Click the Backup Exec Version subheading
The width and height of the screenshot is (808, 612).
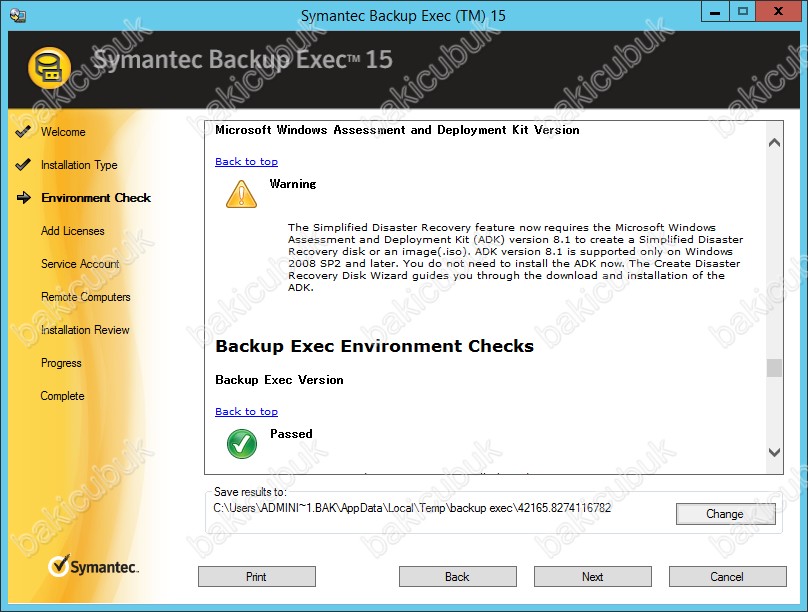(x=279, y=380)
